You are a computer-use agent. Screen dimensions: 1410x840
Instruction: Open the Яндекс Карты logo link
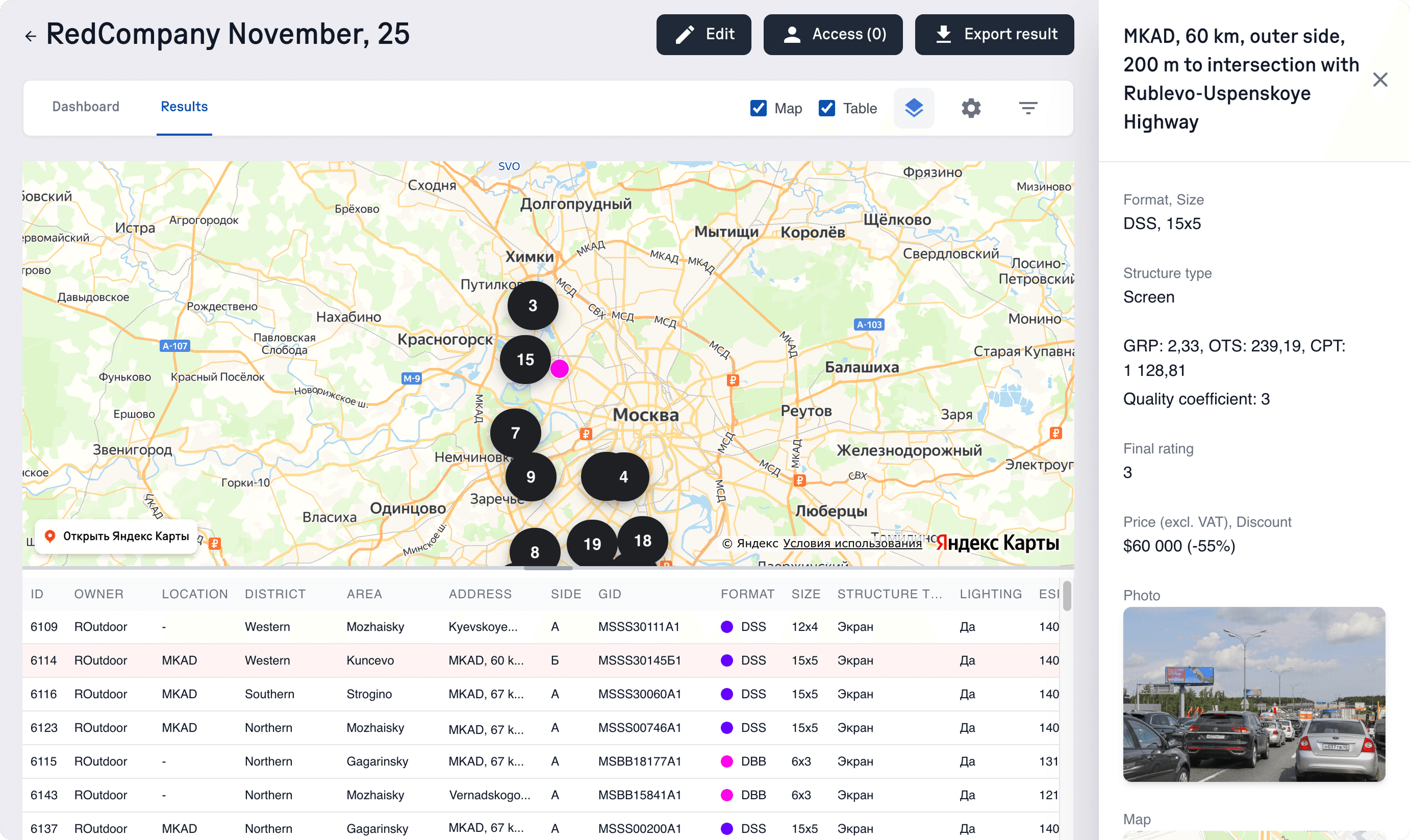[x=997, y=542]
